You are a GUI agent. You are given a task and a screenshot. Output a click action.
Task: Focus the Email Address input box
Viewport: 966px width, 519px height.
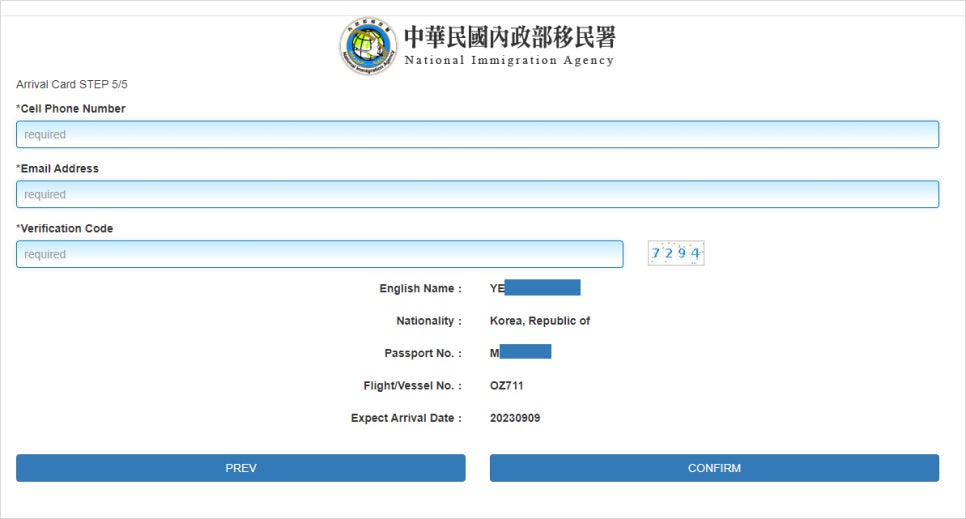click(477, 194)
